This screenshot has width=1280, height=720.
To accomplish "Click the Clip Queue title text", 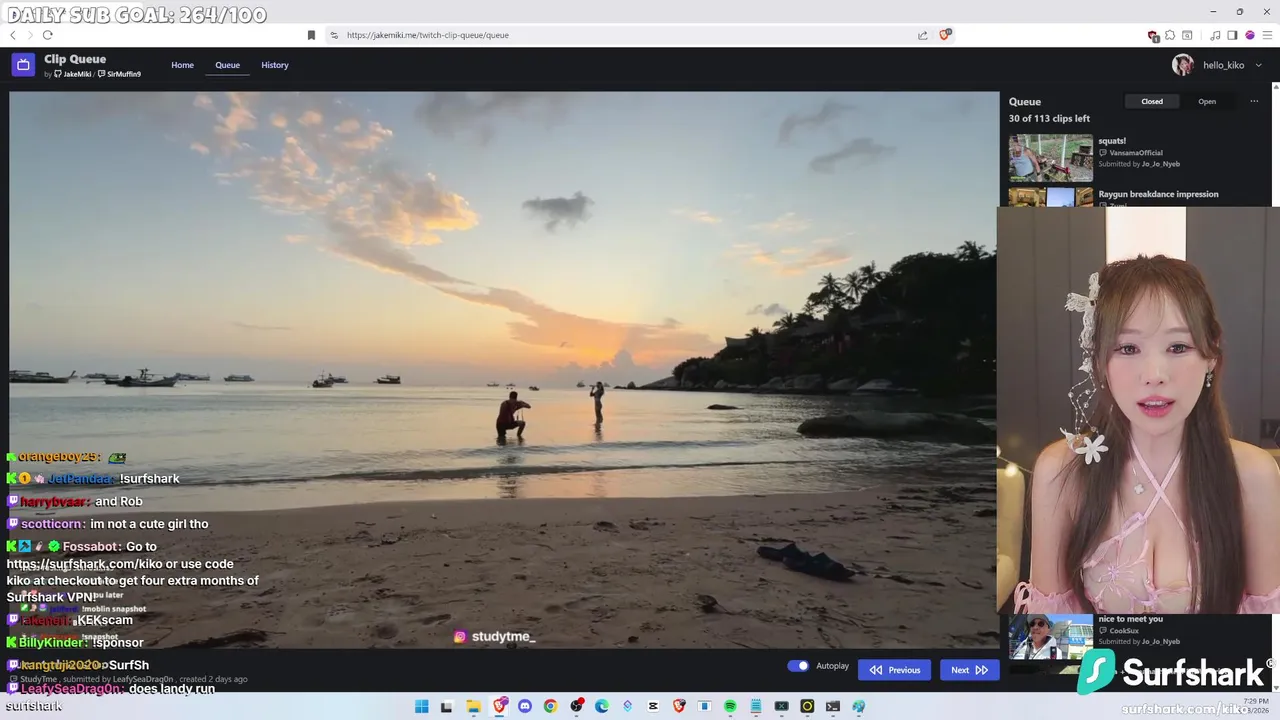I will point(75,59).
